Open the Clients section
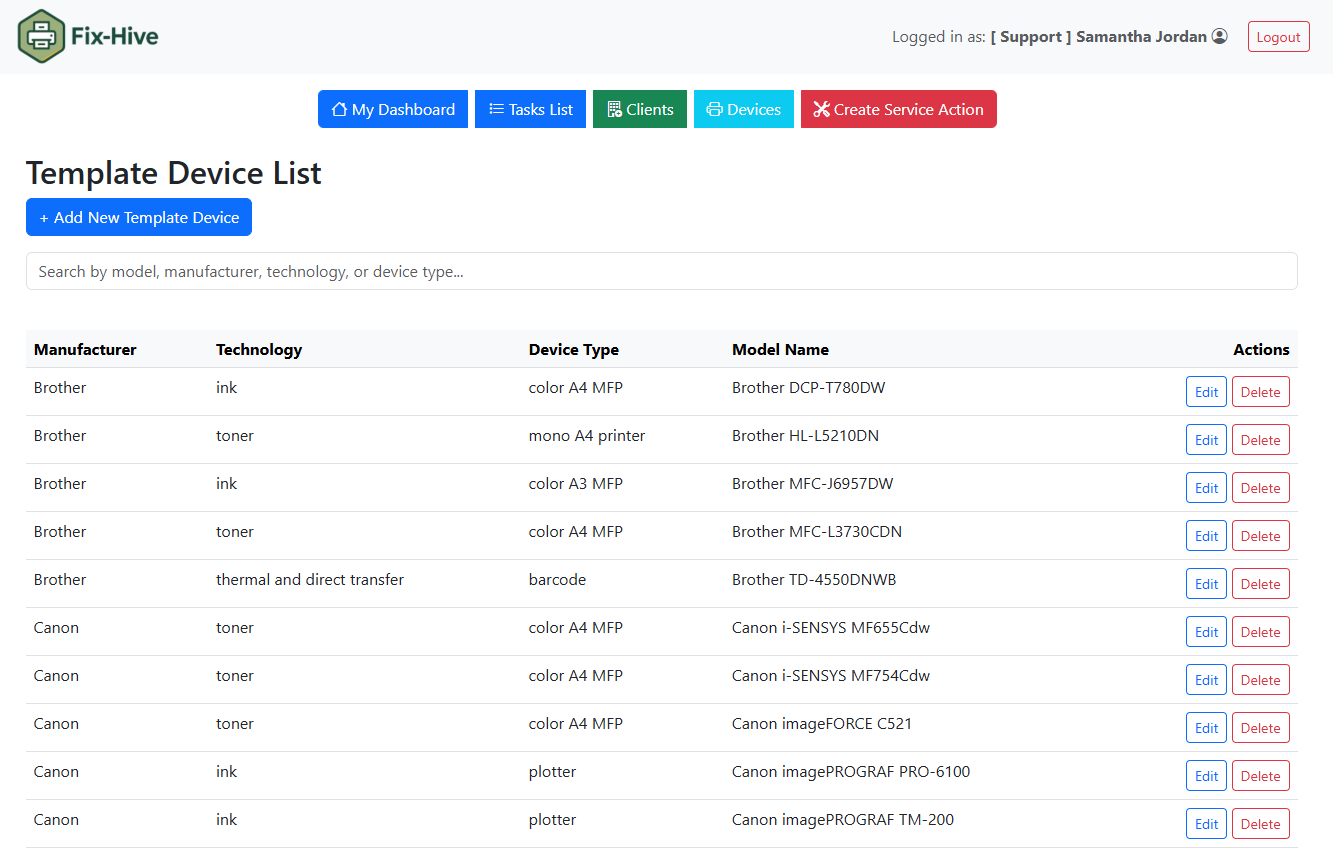The width and height of the screenshot is (1333, 855). point(640,110)
